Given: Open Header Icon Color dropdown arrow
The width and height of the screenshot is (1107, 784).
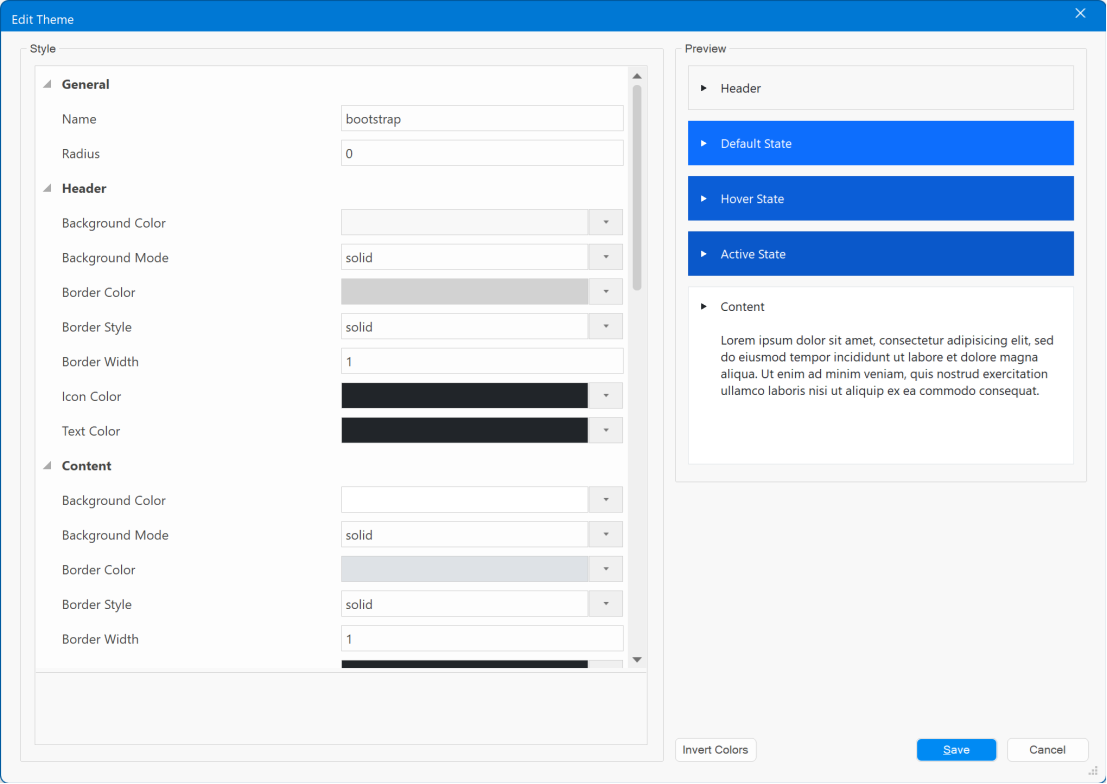Looking at the screenshot, I should (x=606, y=396).
